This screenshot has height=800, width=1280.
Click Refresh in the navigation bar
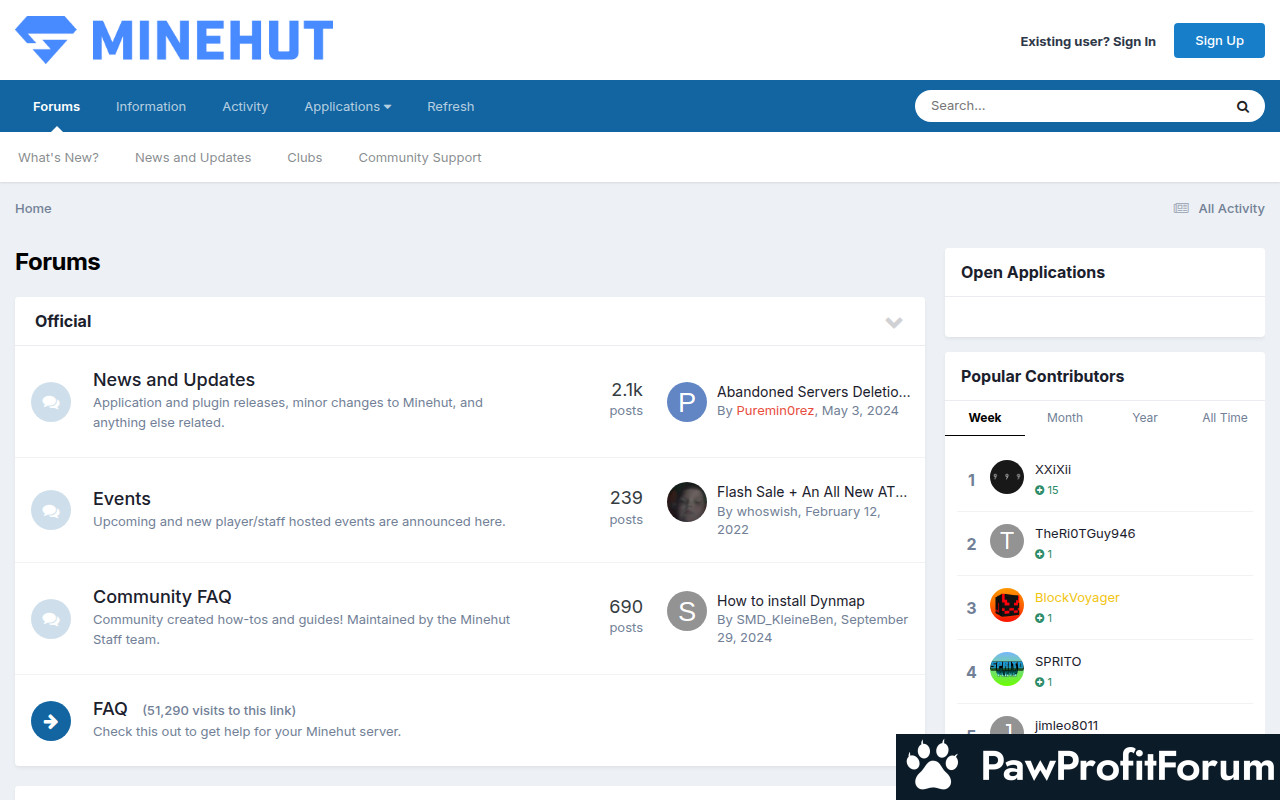[451, 106]
